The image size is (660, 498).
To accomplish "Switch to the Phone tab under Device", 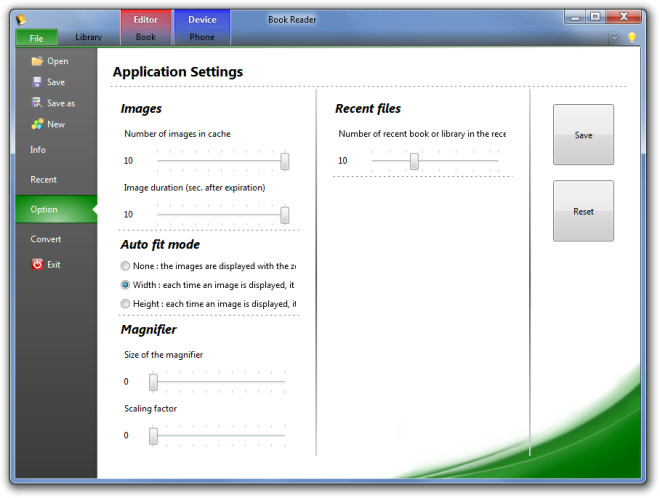I will [x=202, y=37].
